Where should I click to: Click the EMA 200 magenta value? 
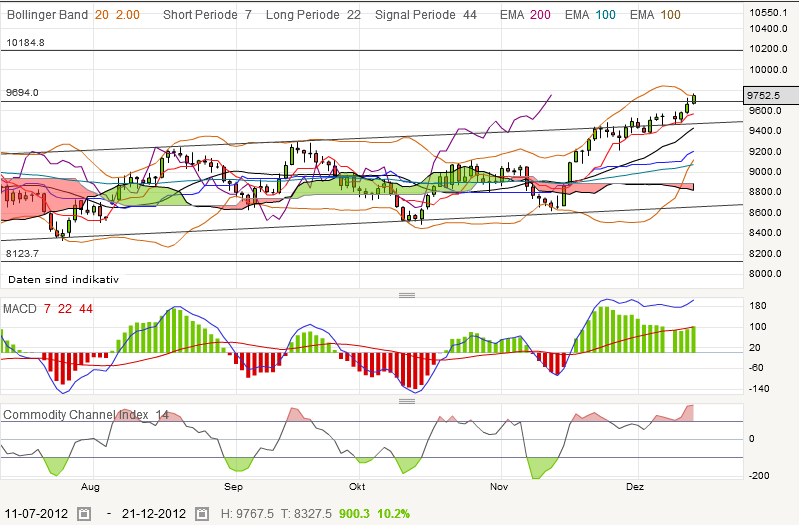point(540,15)
